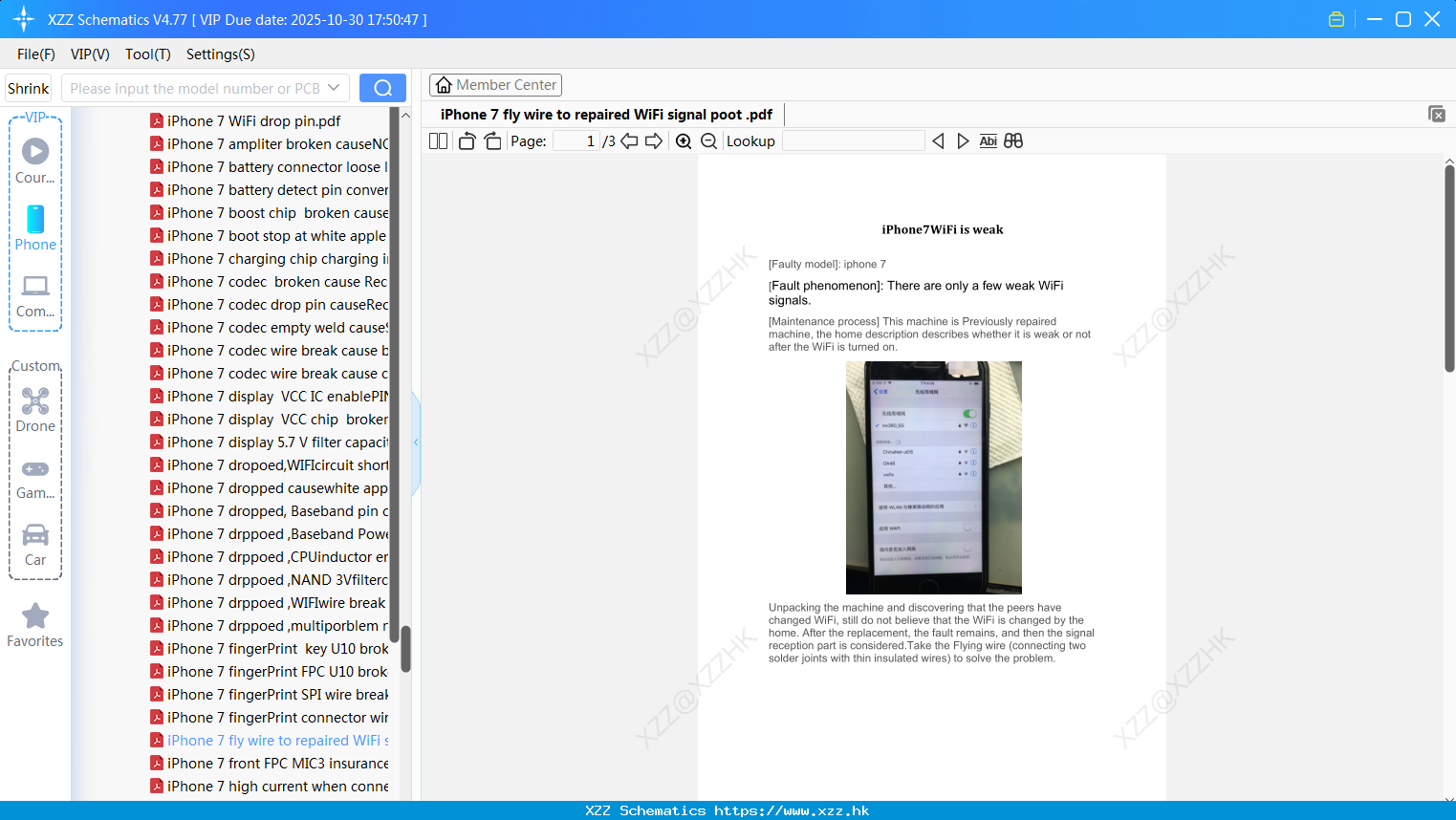The height and width of the screenshot is (820, 1456).
Task: Open Member Center home button
Action: click(495, 85)
